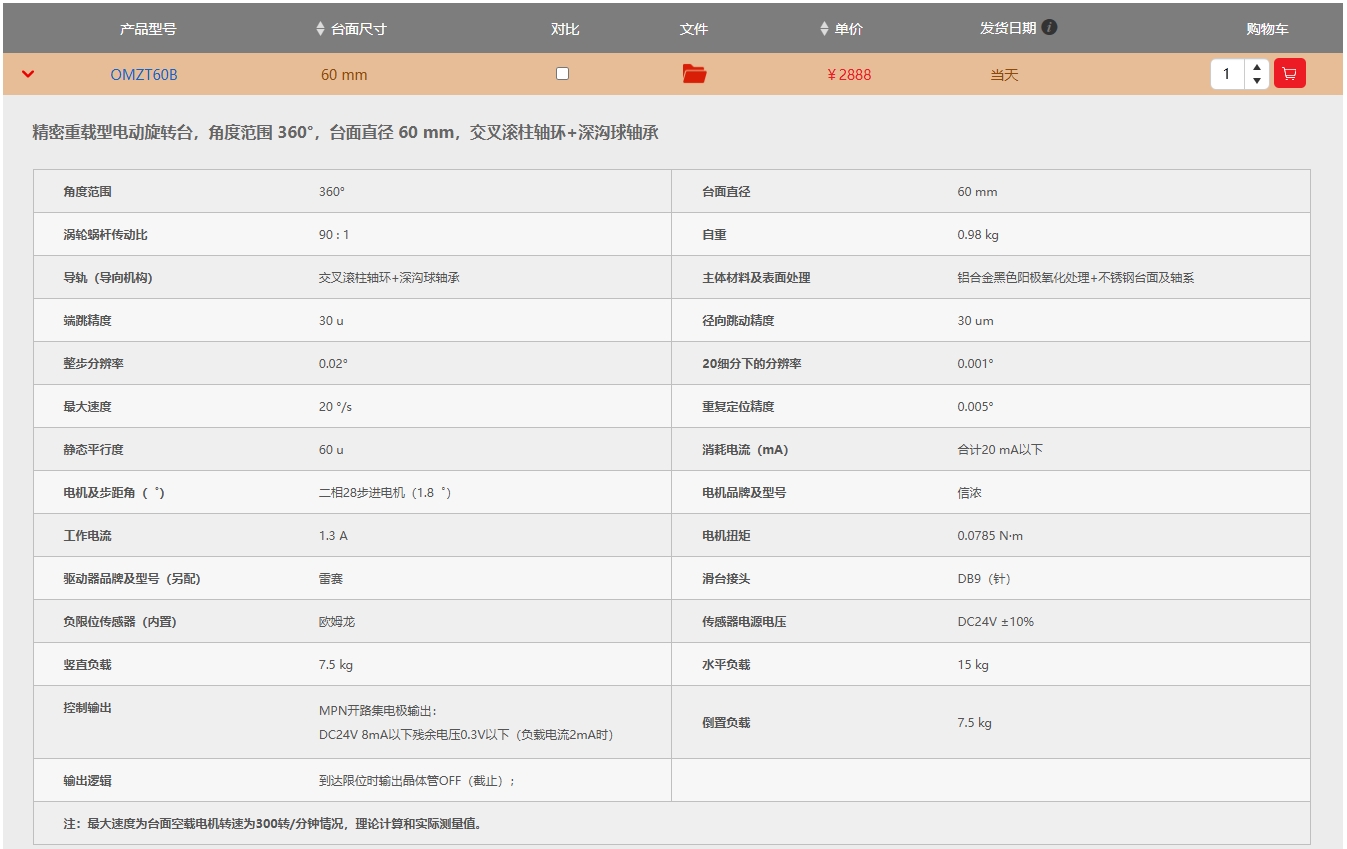
Task: Click the info icon beside 发货日期
Action: pos(1049,27)
